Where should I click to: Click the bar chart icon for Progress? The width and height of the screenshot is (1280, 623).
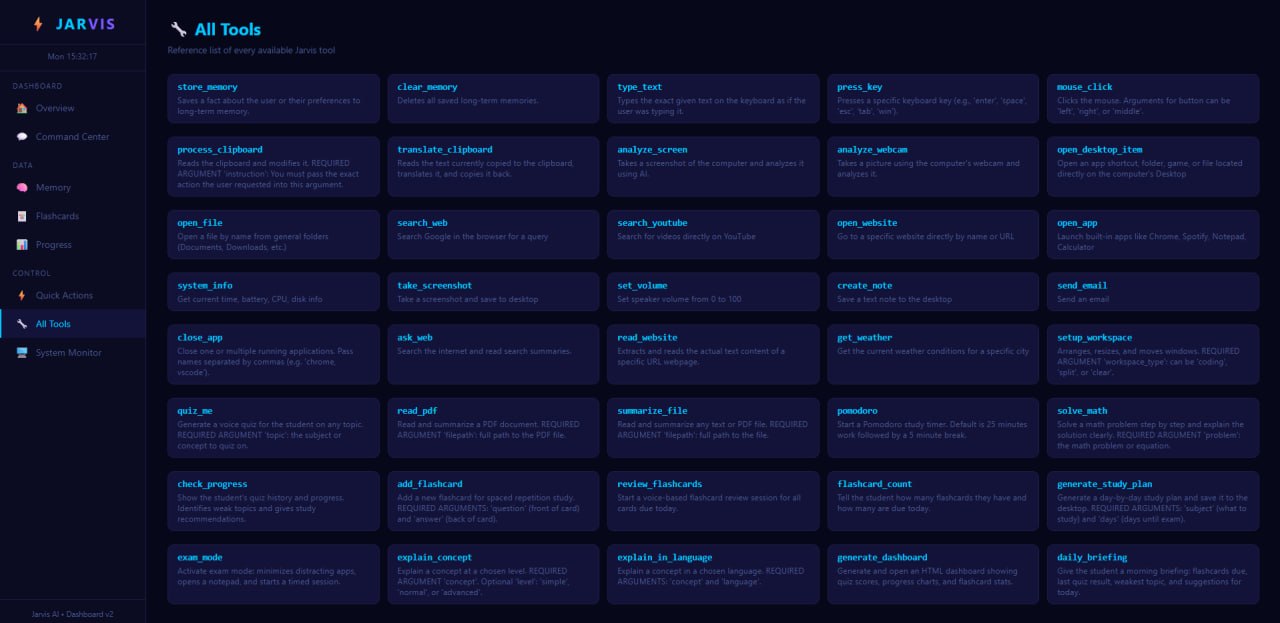(22, 245)
